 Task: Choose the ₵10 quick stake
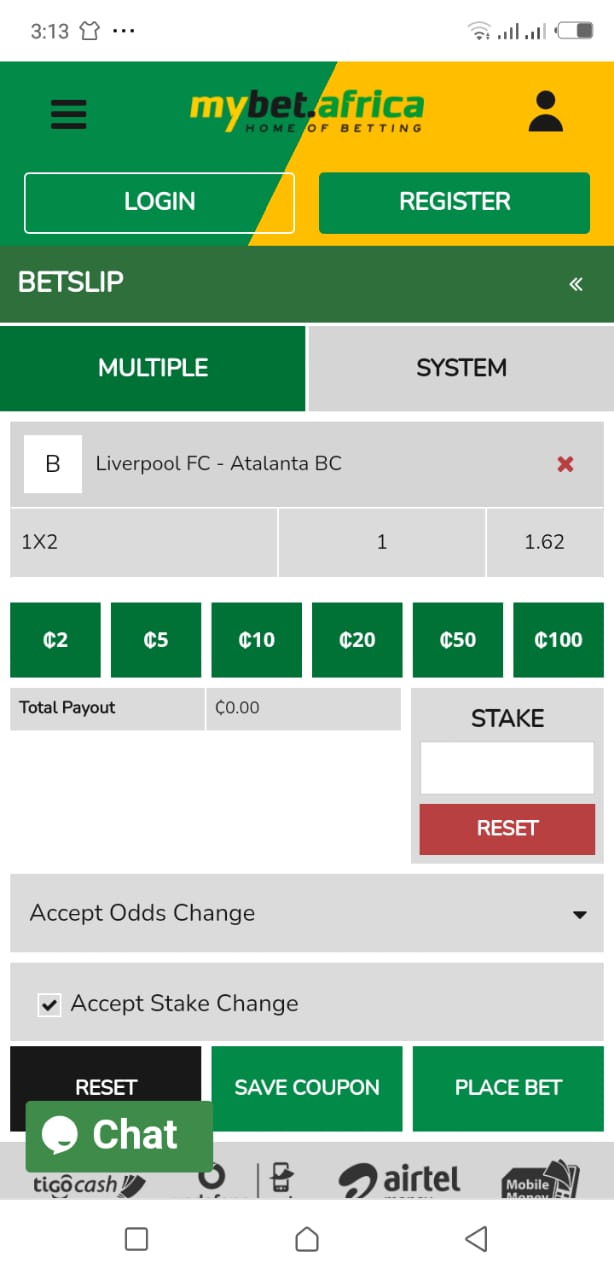256,640
